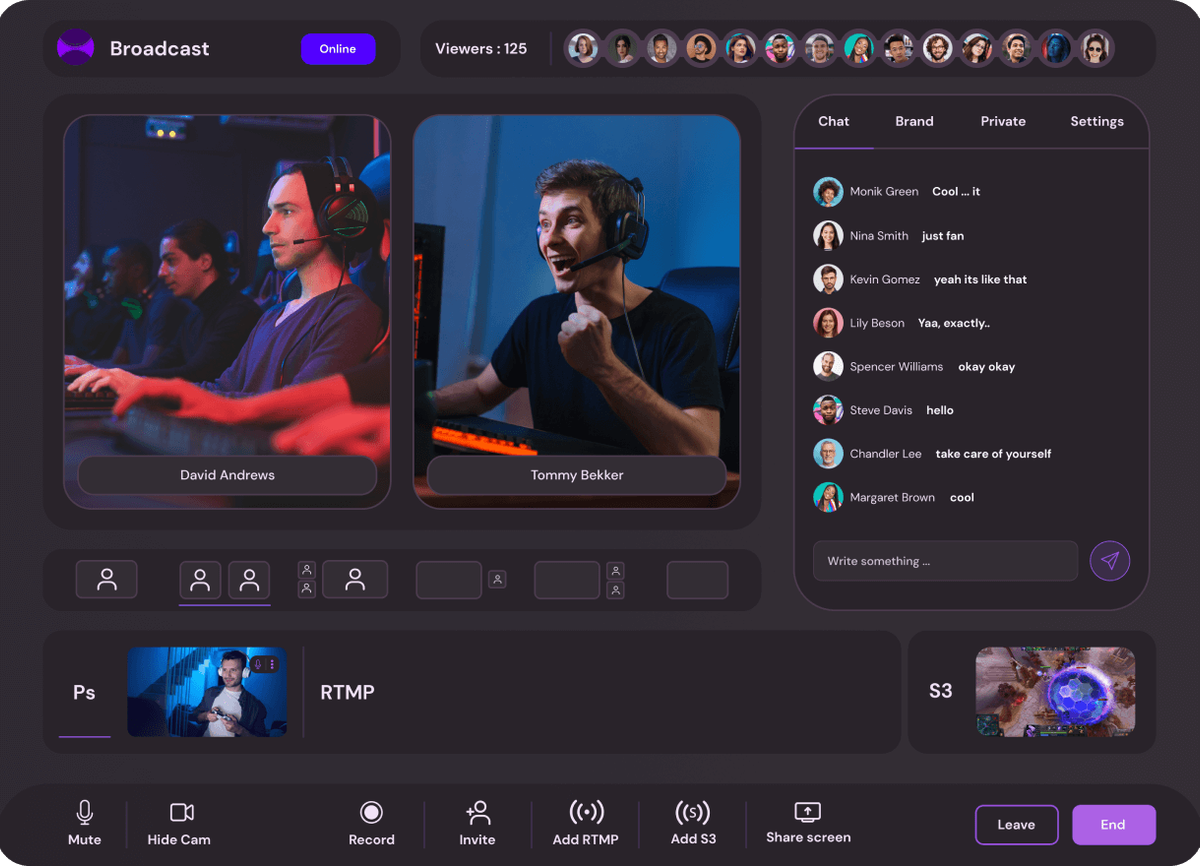This screenshot has width=1200, height=866.
Task: Switch to the Chat tab
Action: (x=833, y=121)
